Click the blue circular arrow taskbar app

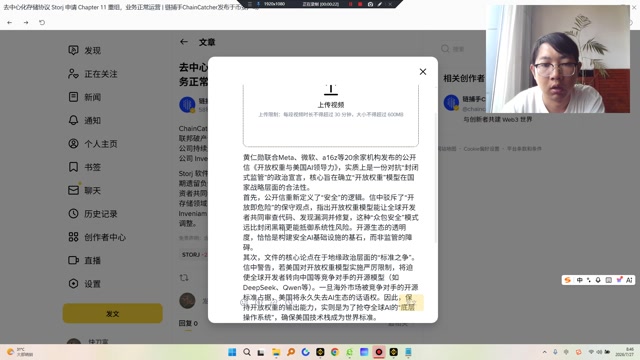click(x=305, y=352)
